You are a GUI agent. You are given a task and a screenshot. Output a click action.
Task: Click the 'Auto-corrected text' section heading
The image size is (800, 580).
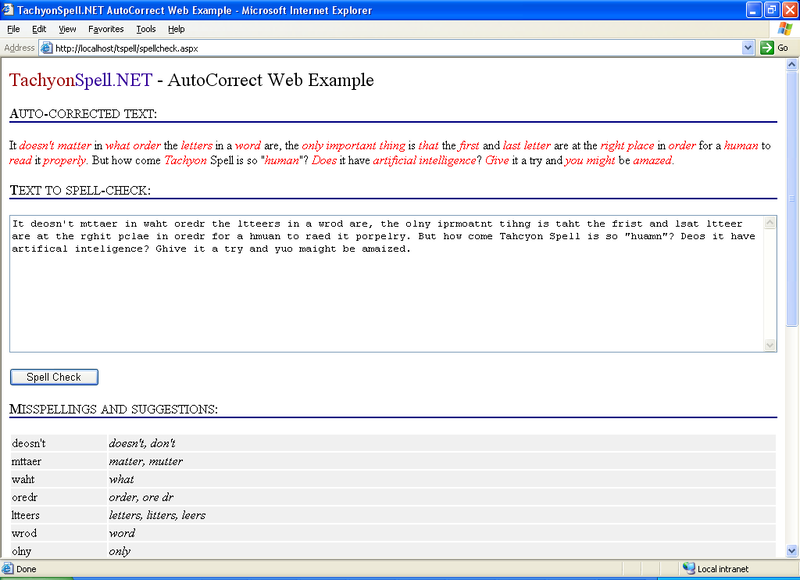(x=83, y=113)
